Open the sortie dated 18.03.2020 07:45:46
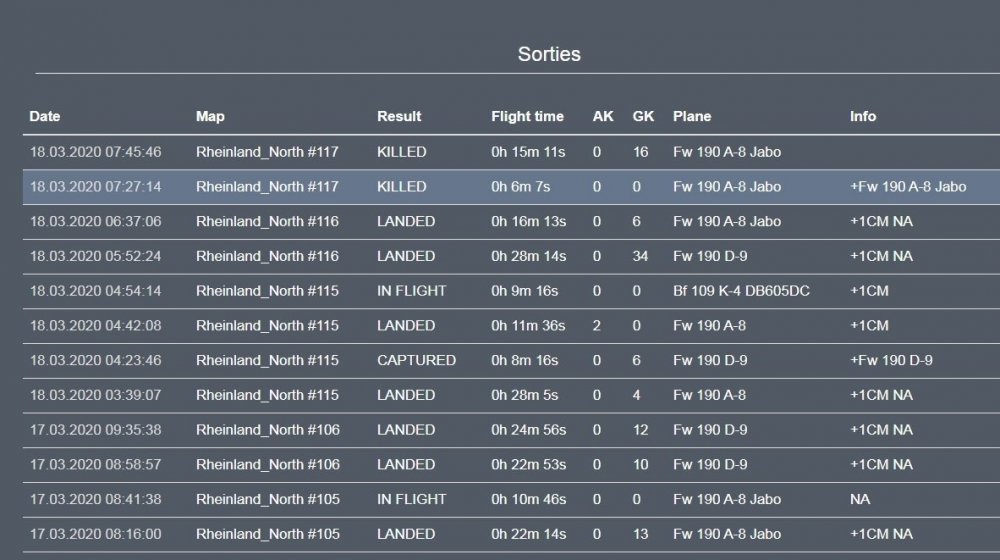Viewport: 1000px width, 560px height. [x=95, y=152]
